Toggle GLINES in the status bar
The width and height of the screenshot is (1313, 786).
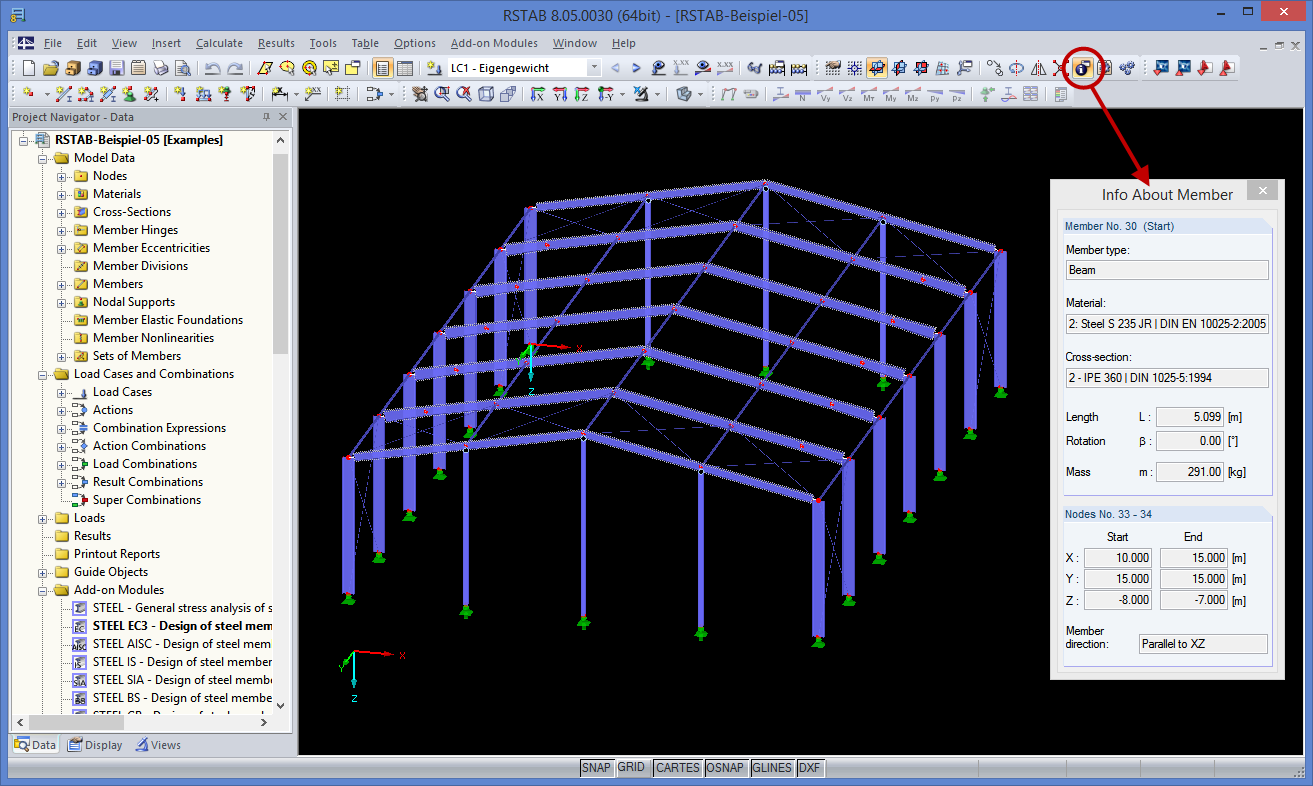(x=772, y=768)
